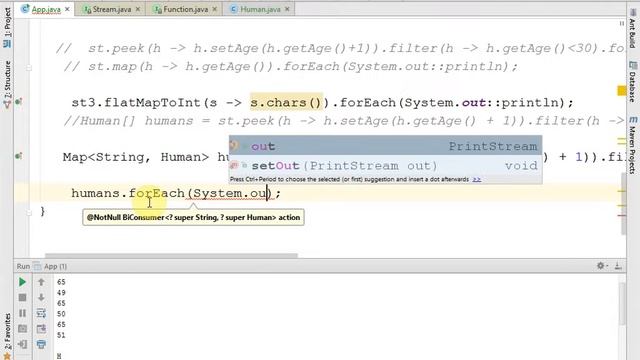
Task: Open the Favorites tool window
Action: coord(7,336)
